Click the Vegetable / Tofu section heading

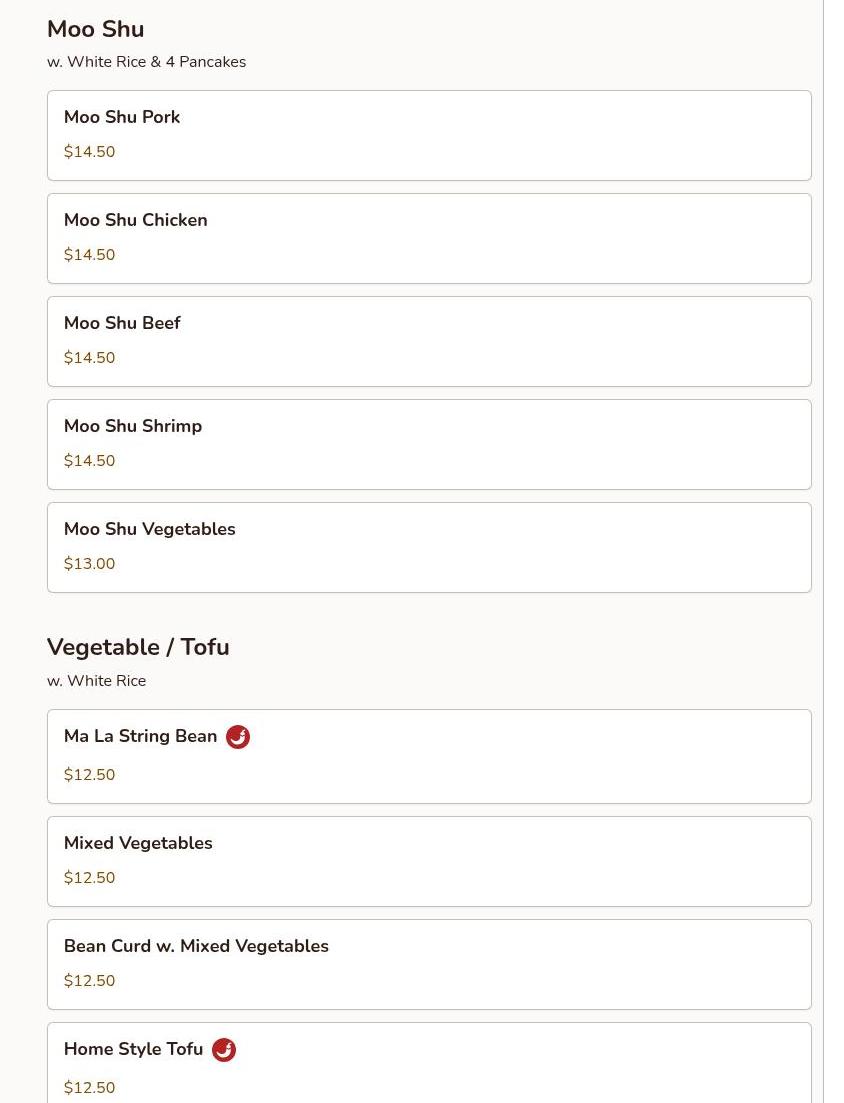138,647
